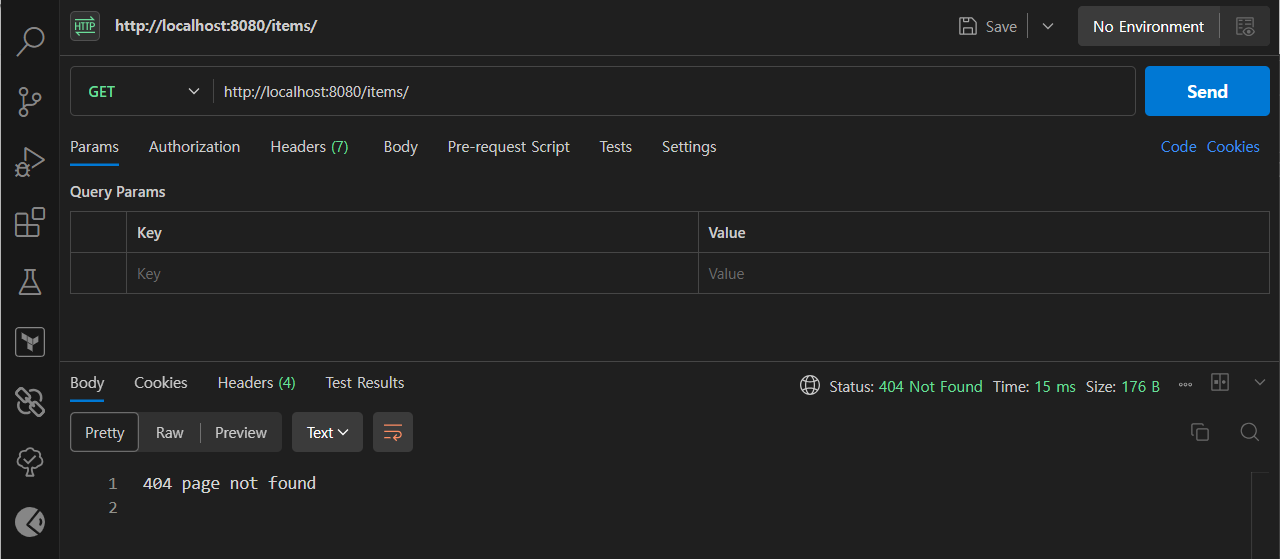Switch response view to Raw
1280x559 pixels.
click(x=169, y=432)
